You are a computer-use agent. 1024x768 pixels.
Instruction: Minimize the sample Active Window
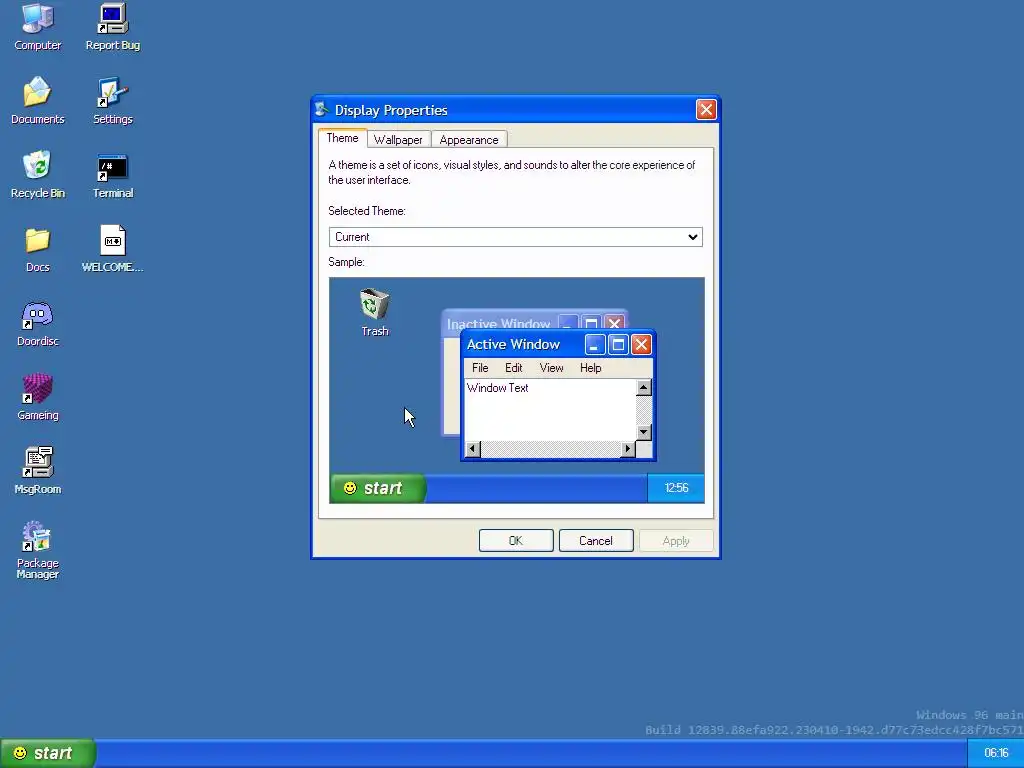click(x=595, y=344)
